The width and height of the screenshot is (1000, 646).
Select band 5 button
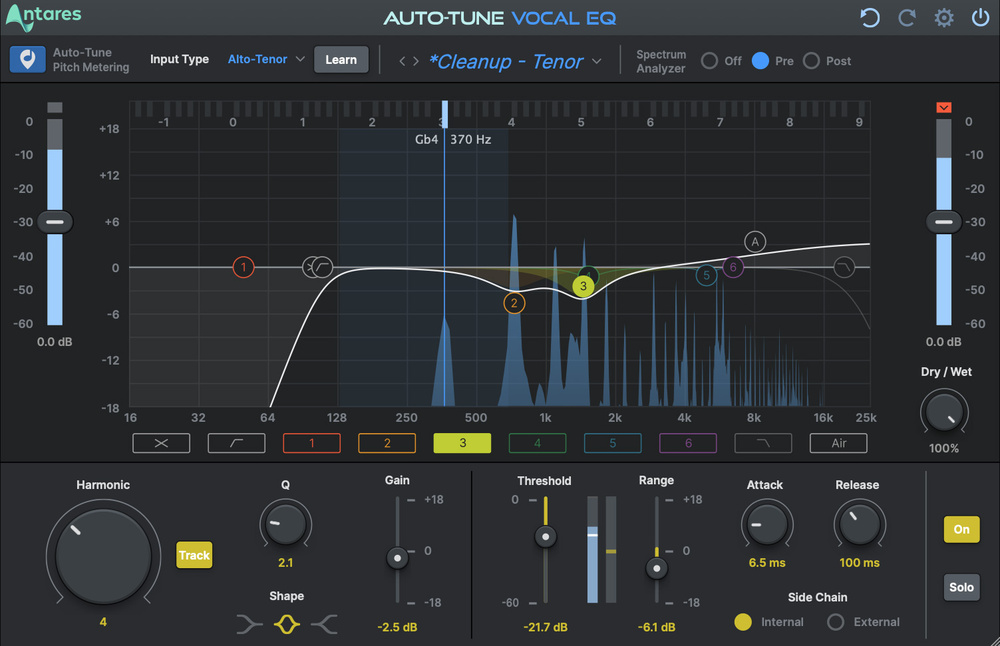[x=612, y=443]
